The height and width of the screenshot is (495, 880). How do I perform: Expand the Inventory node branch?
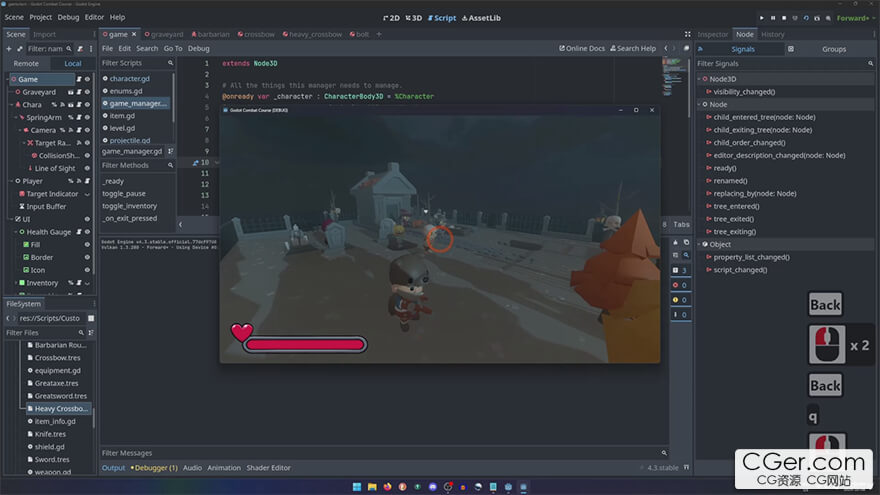[x=16, y=283]
